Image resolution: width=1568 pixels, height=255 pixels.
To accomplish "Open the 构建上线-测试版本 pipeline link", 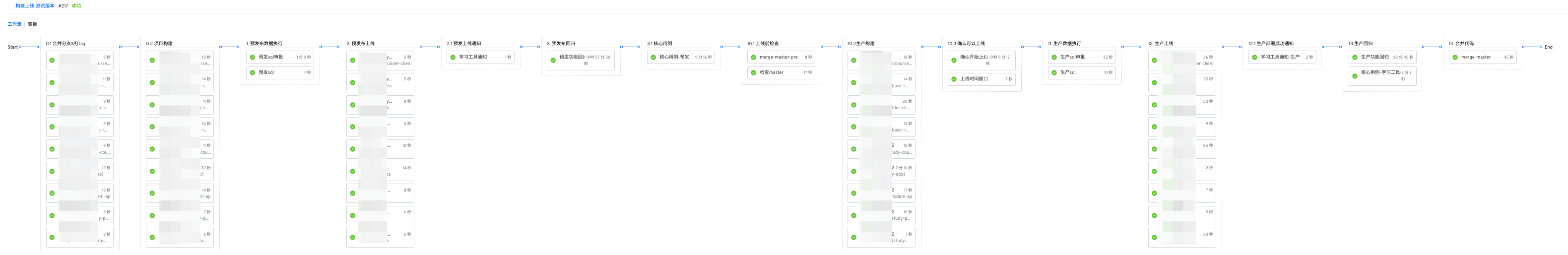I will tap(35, 5).
